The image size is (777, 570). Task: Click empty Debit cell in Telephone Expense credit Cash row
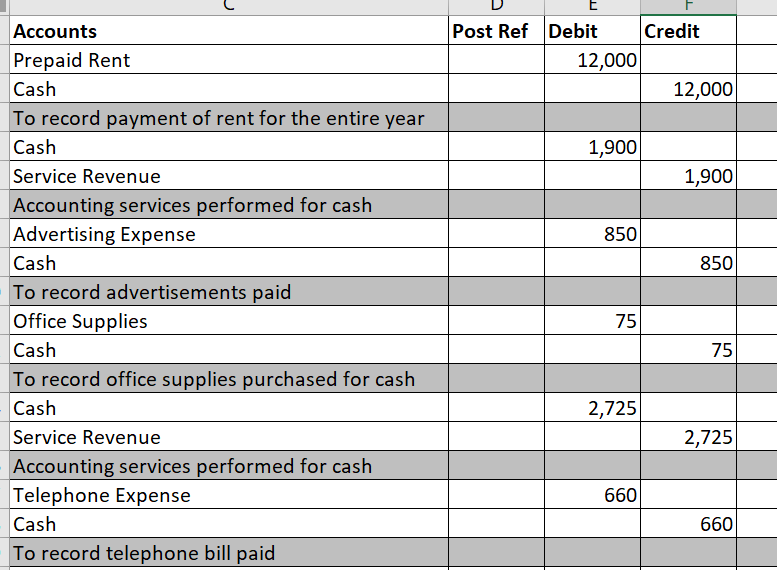coord(592,524)
